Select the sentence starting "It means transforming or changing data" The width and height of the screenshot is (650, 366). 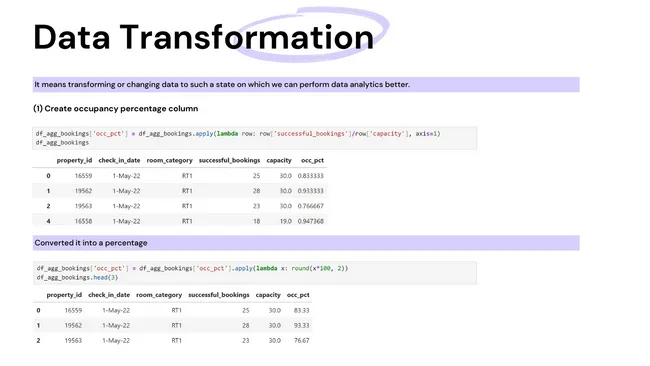click(x=222, y=85)
